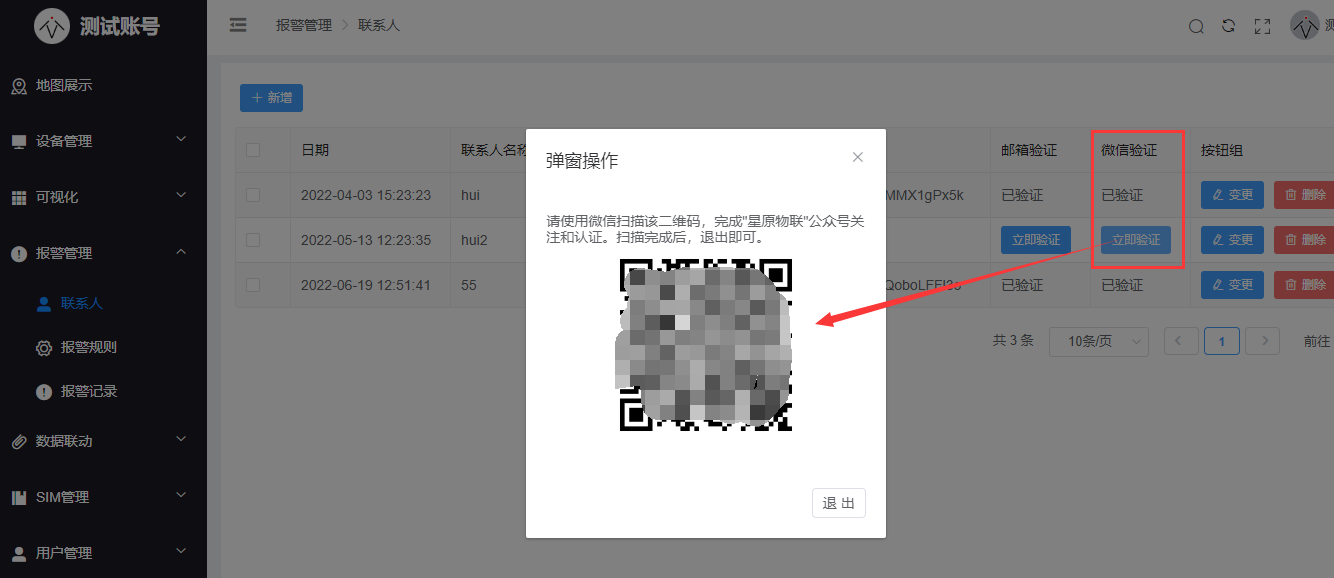The width and height of the screenshot is (1334, 578).
Task: Click the 报警管理 alert icon
Action: coord(19,254)
